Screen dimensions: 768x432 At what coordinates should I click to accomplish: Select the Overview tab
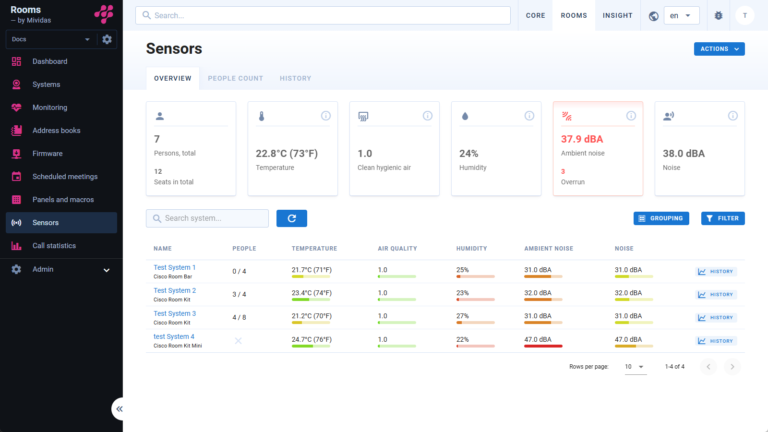tap(172, 78)
